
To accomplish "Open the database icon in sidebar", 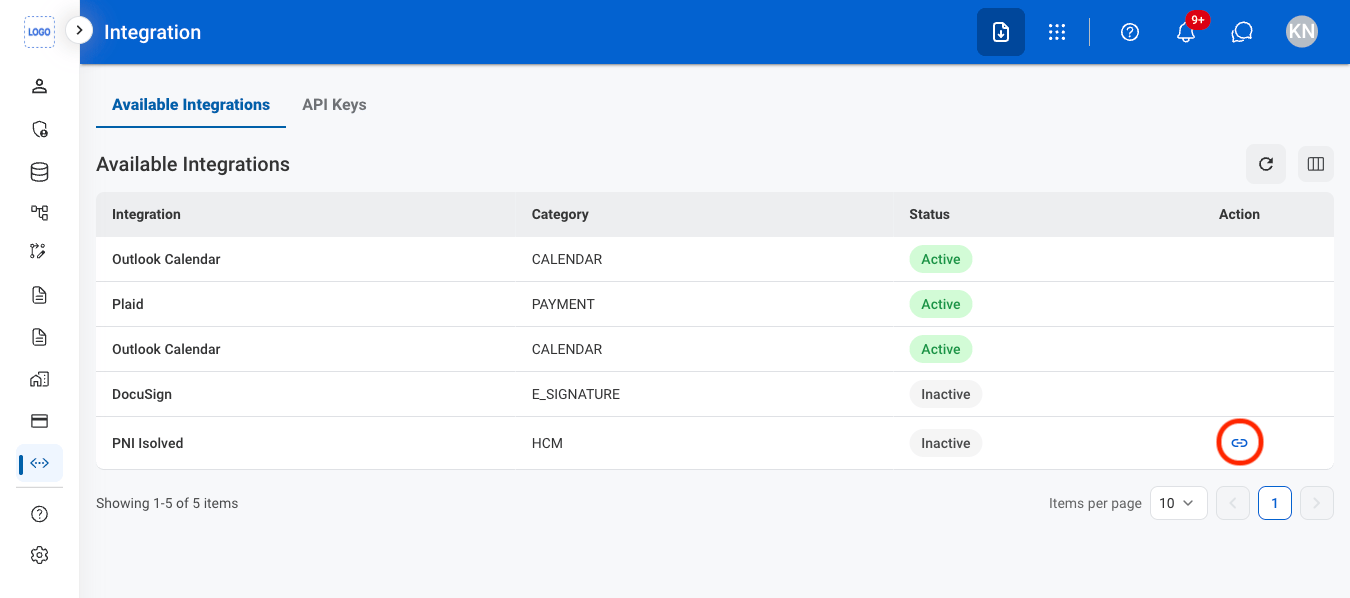I will pos(39,172).
